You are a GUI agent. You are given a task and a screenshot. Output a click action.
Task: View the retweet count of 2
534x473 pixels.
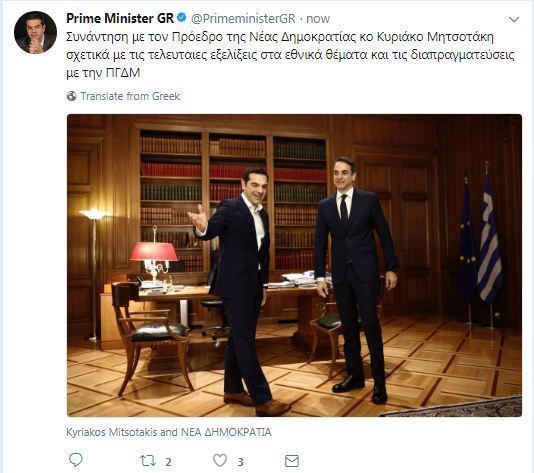168,462
